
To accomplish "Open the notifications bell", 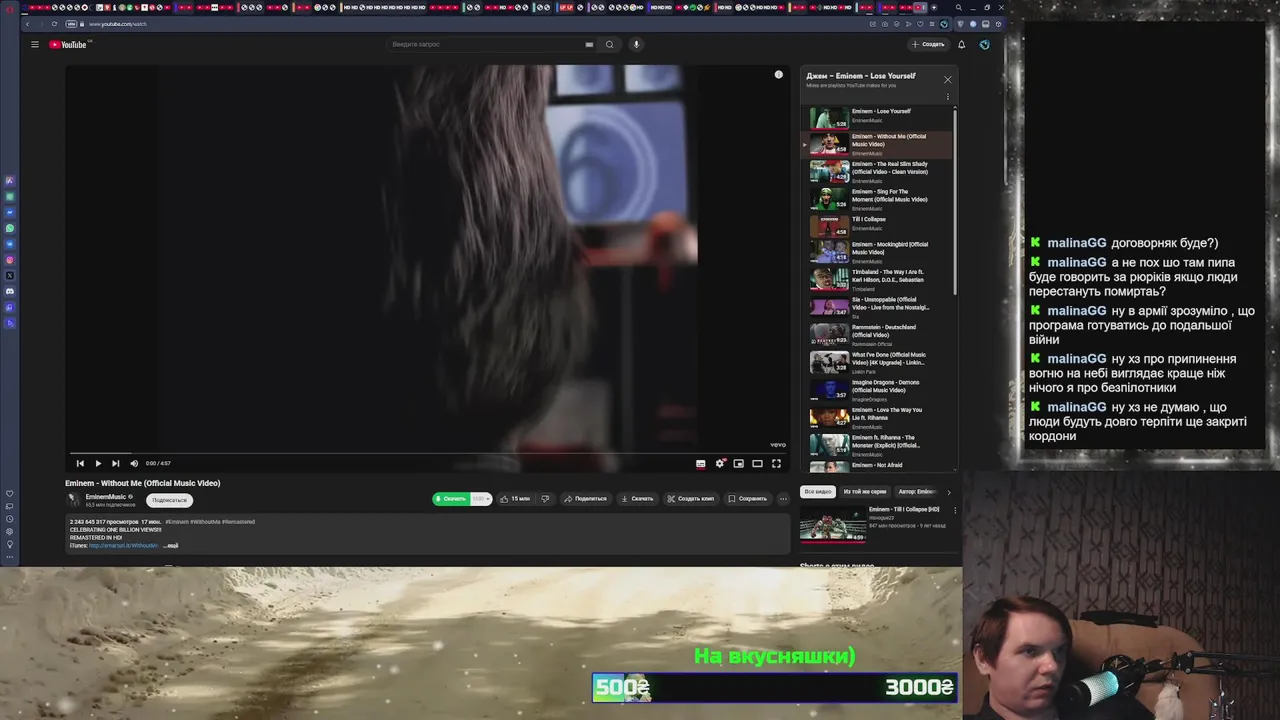I will [961, 44].
